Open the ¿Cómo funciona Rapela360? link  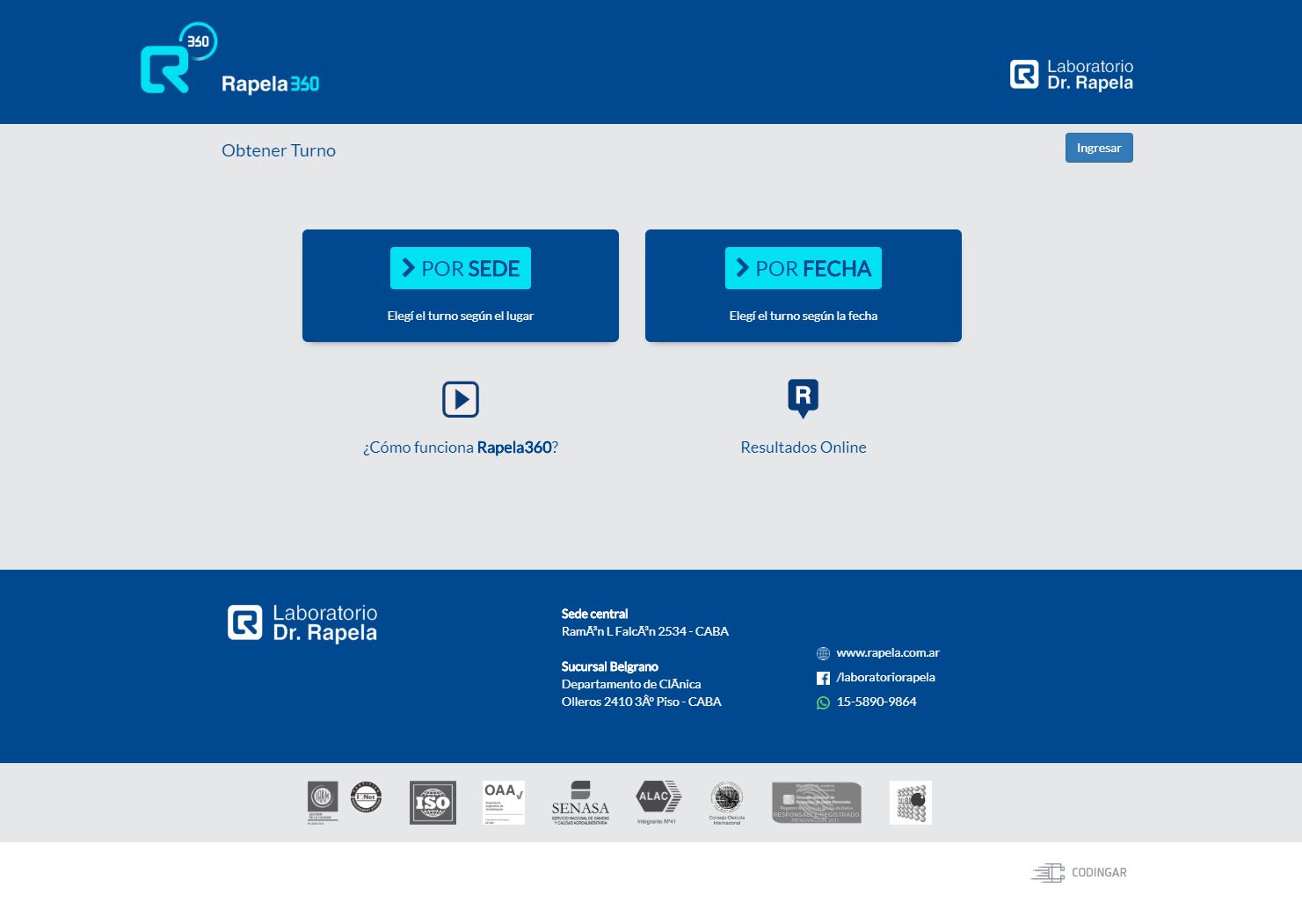[461, 447]
